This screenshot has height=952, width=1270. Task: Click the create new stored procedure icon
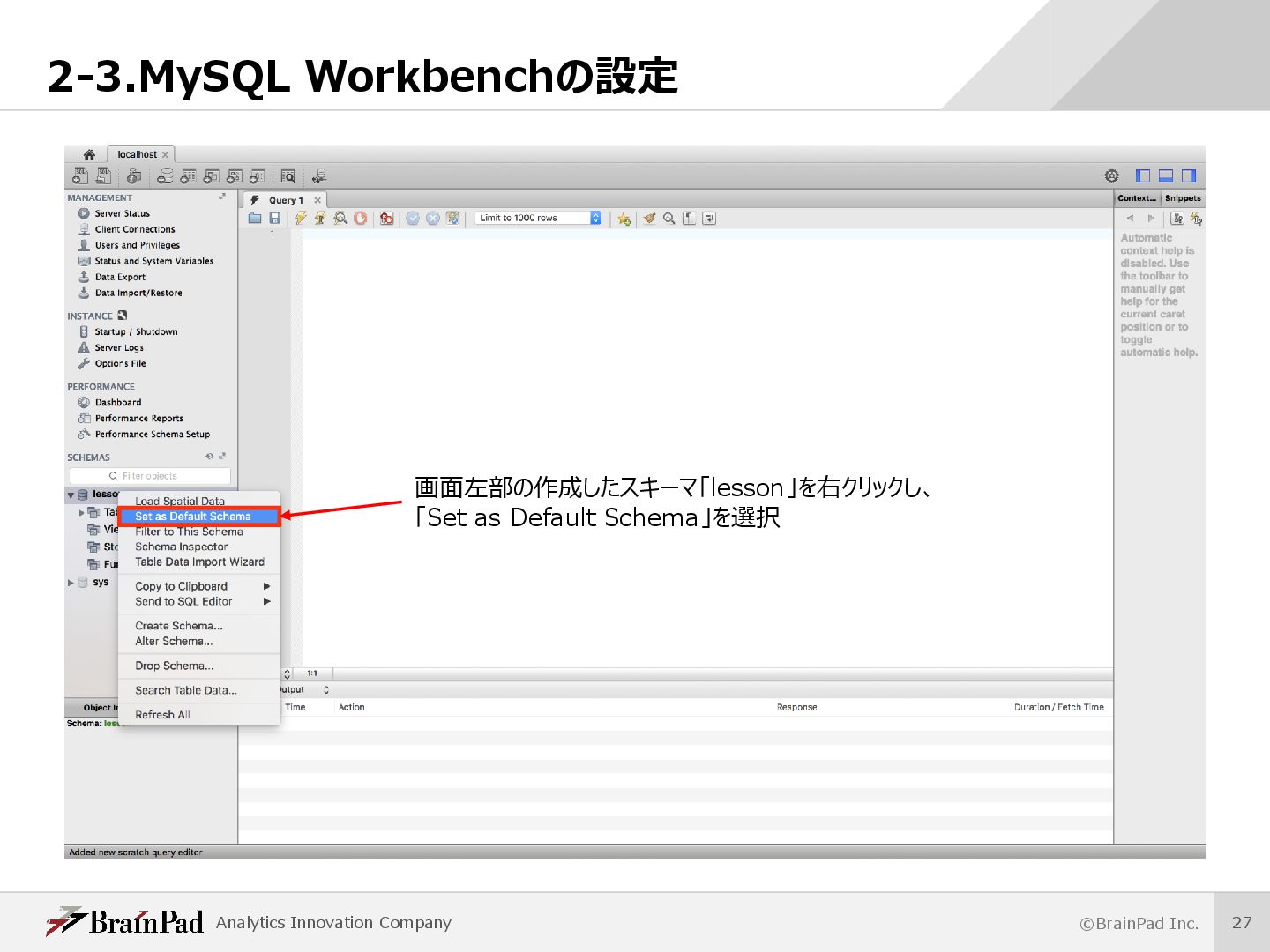click(235, 176)
